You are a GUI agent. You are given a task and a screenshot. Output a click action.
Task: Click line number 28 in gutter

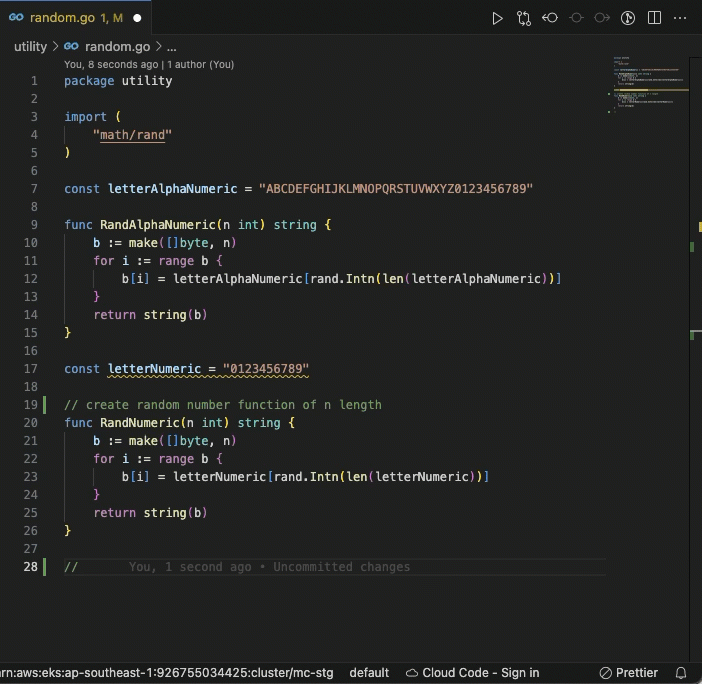point(30,567)
